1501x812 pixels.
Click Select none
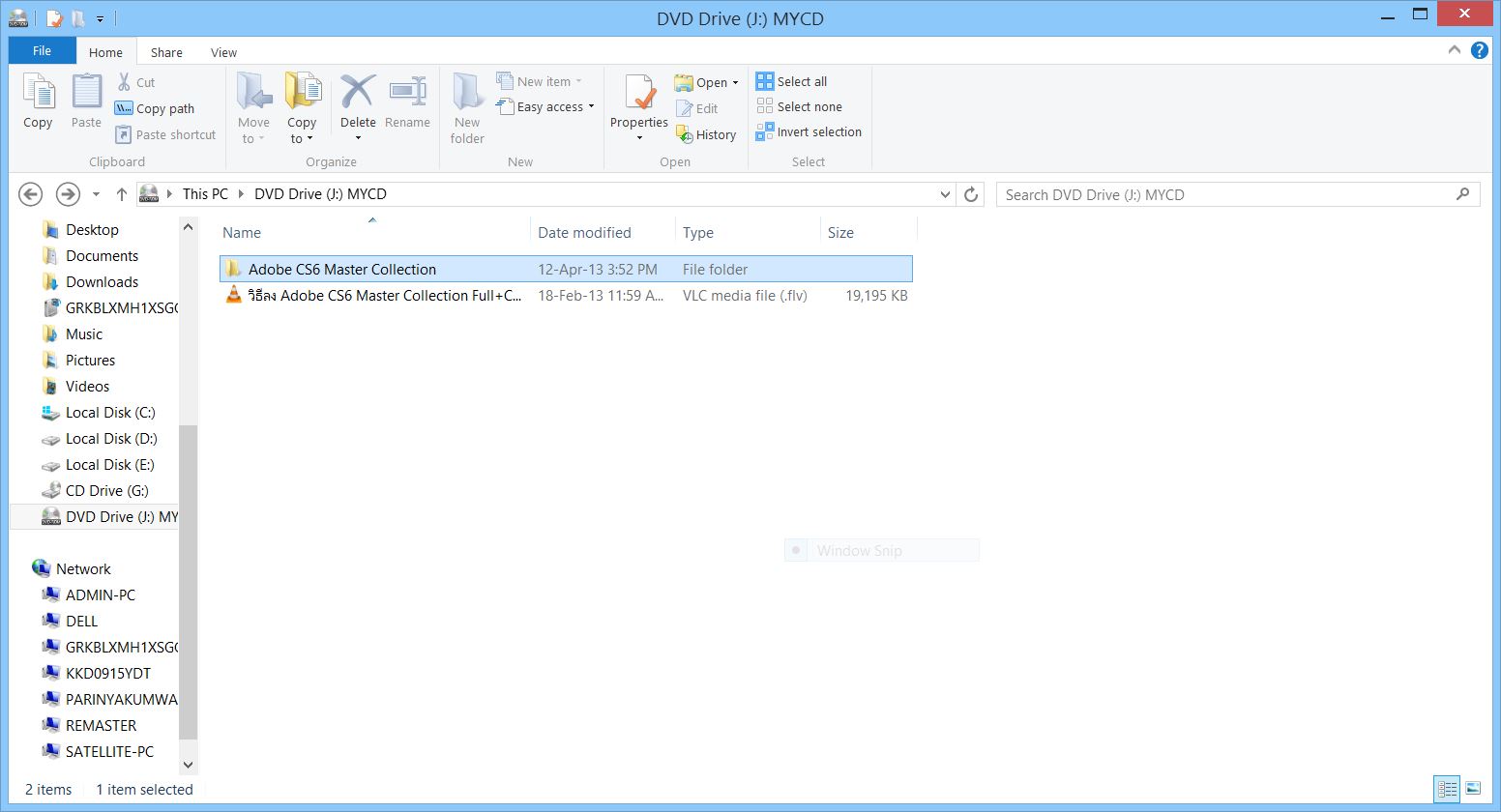(x=800, y=106)
